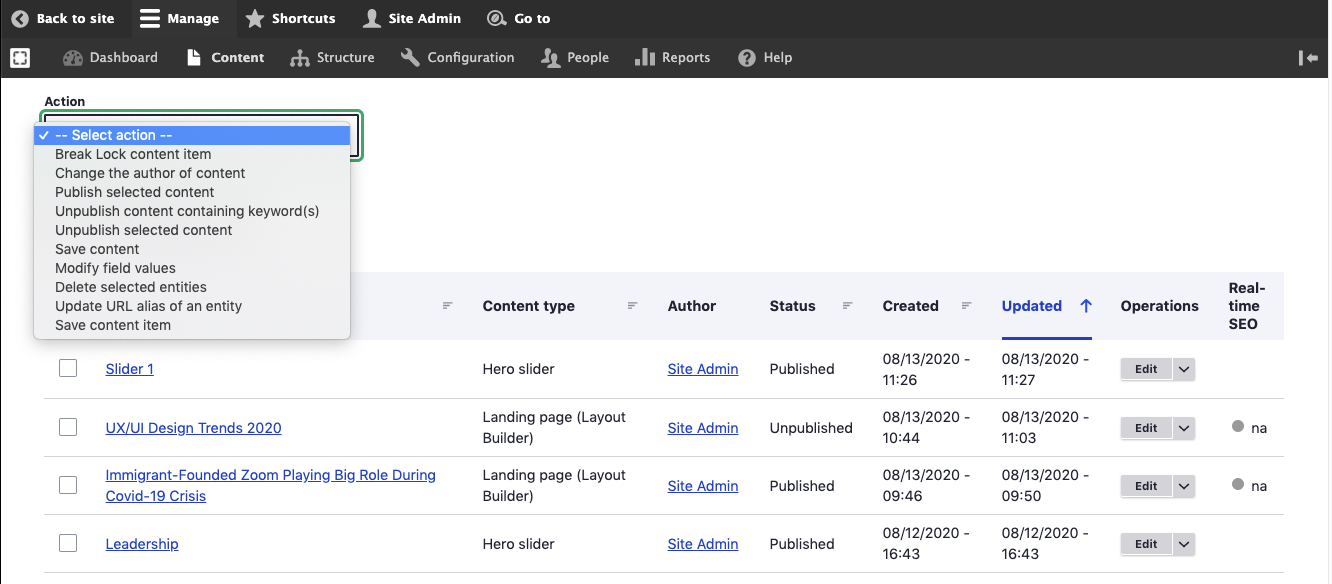
Task: Click the Go to search icon
Action: coord(496,19)
